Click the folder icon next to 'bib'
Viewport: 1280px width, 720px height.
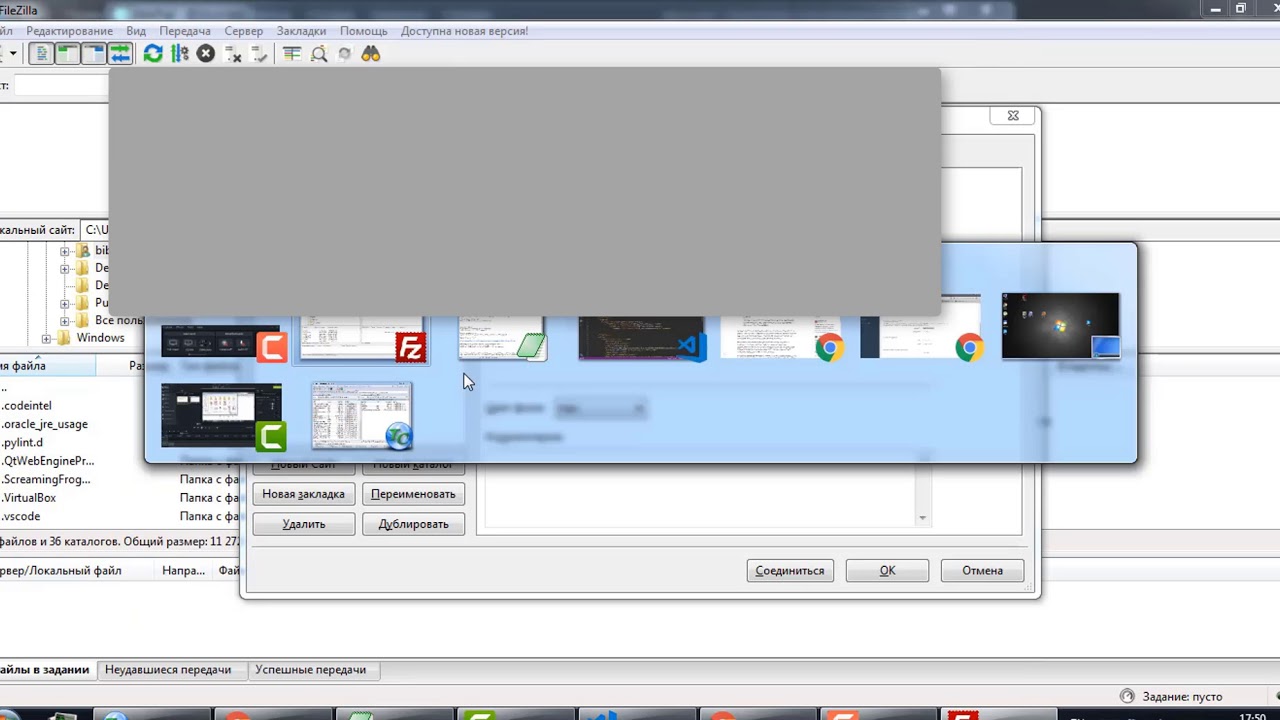click(x=83, y=250)
